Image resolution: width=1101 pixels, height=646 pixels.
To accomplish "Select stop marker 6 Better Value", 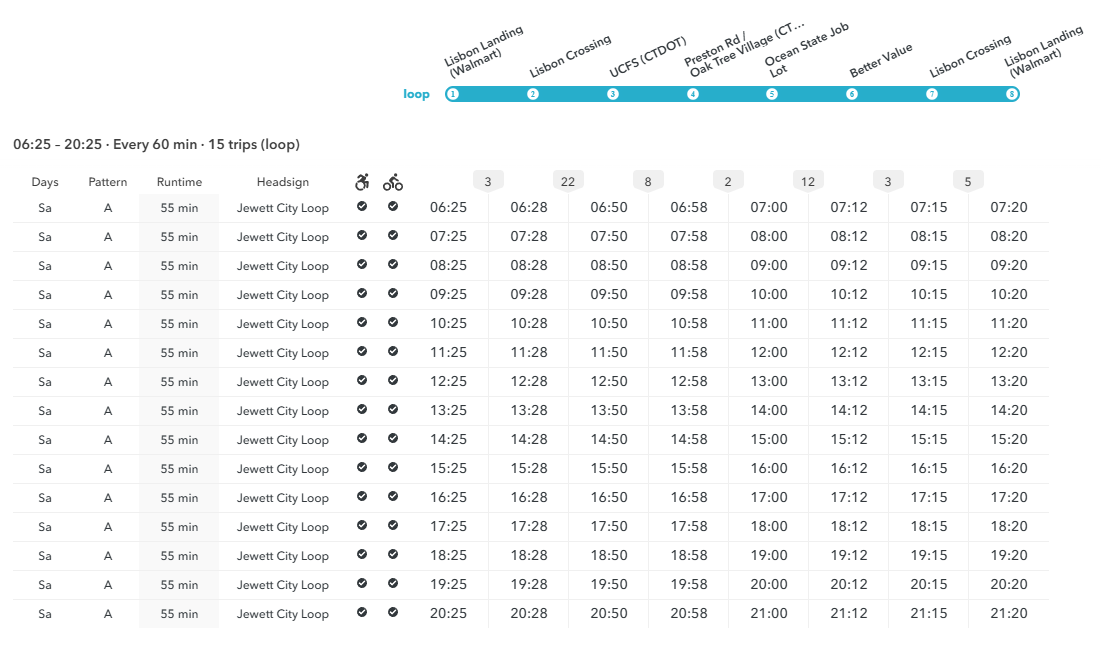I will (x=852, y=94).
